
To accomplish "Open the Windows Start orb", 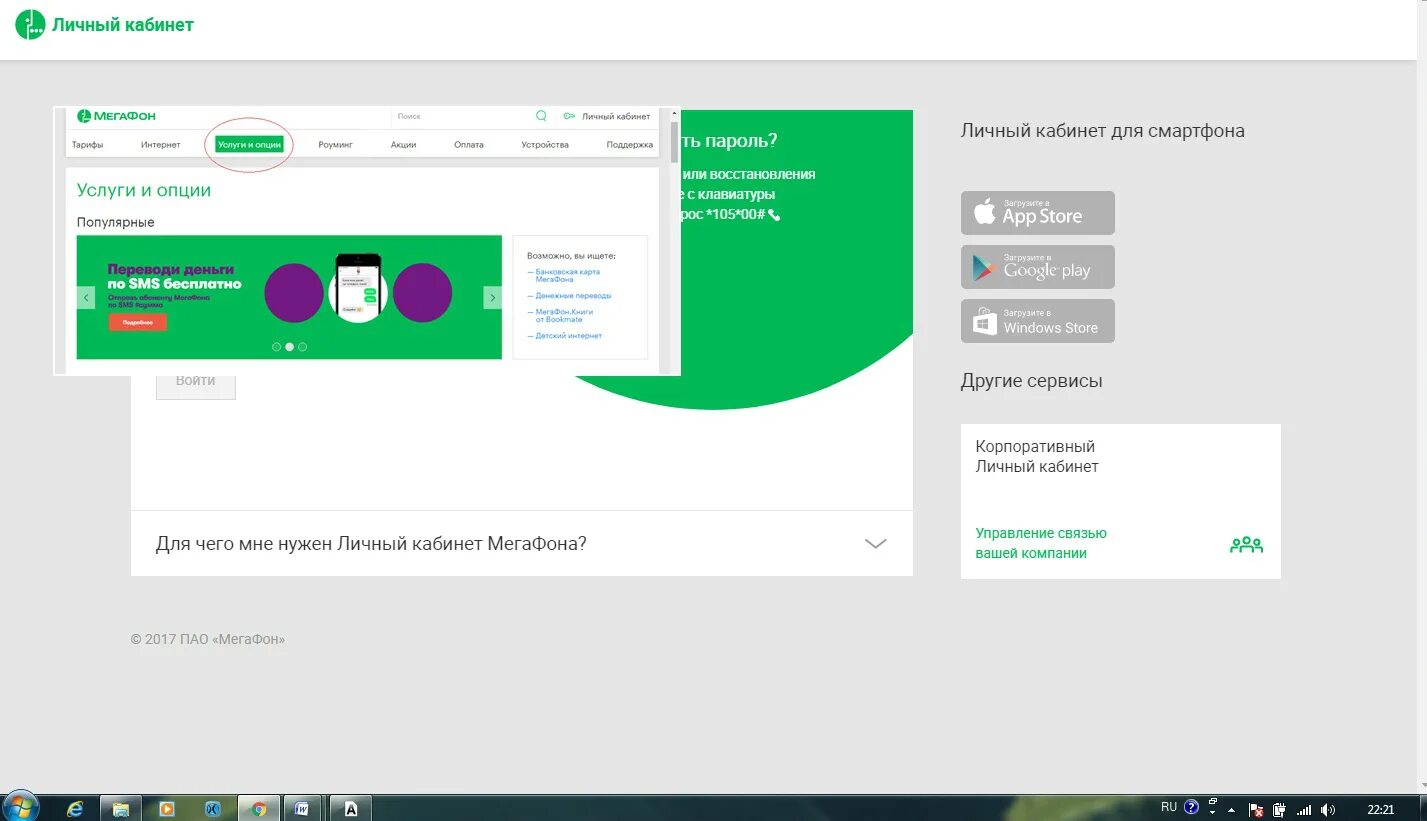I will (20, 807).
